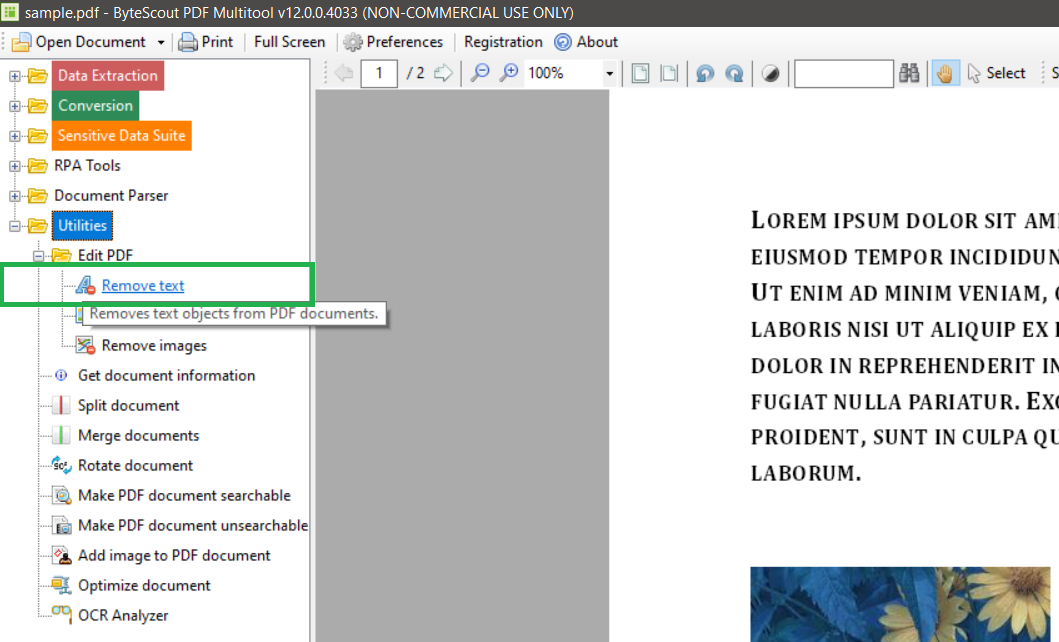The width and height of the screenshot is (1059, 642).
Task: Rotate page counterclockwise icon
Action: [705, 73]
